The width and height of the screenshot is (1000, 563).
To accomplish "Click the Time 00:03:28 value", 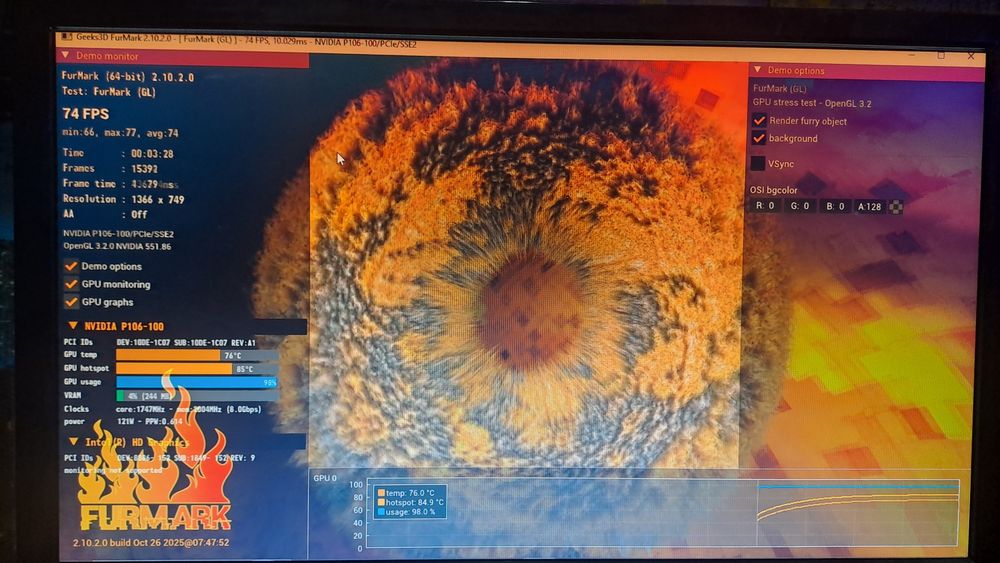I will coord(152,154).
